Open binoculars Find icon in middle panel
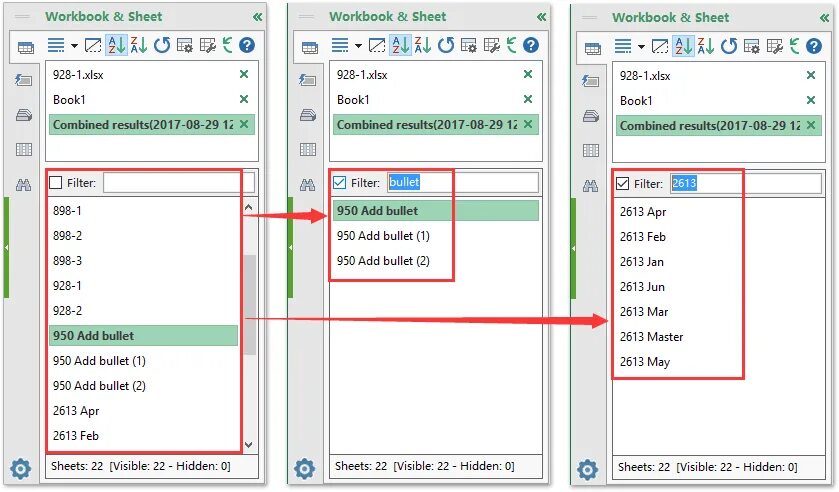 [308, 185]
